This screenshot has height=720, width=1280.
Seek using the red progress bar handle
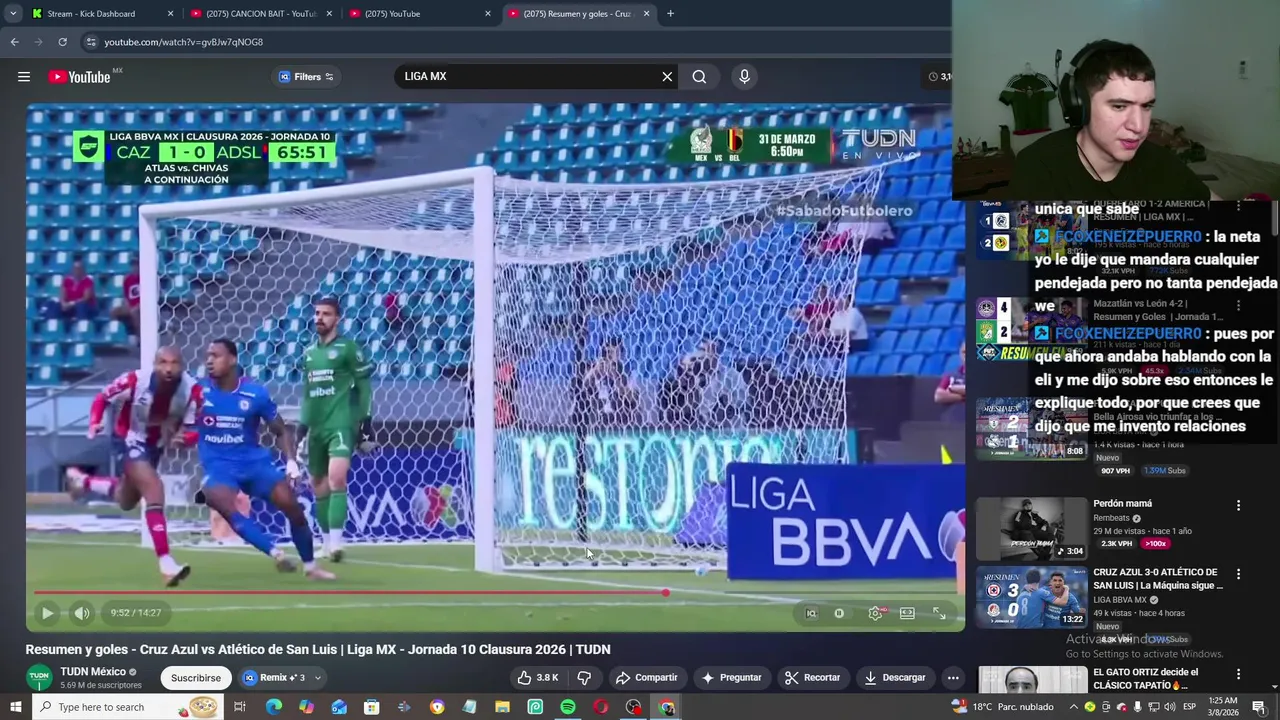coord(665,592)
